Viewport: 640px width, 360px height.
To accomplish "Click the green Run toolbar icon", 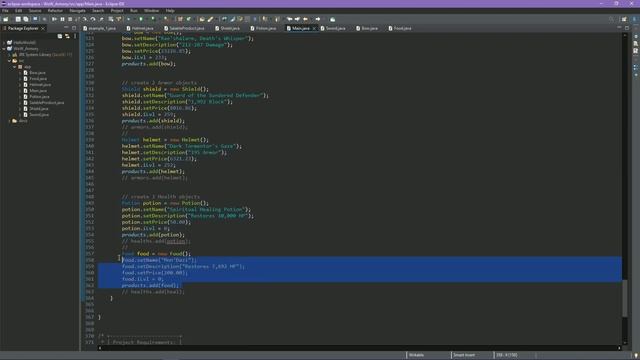I will coord(141,19).
